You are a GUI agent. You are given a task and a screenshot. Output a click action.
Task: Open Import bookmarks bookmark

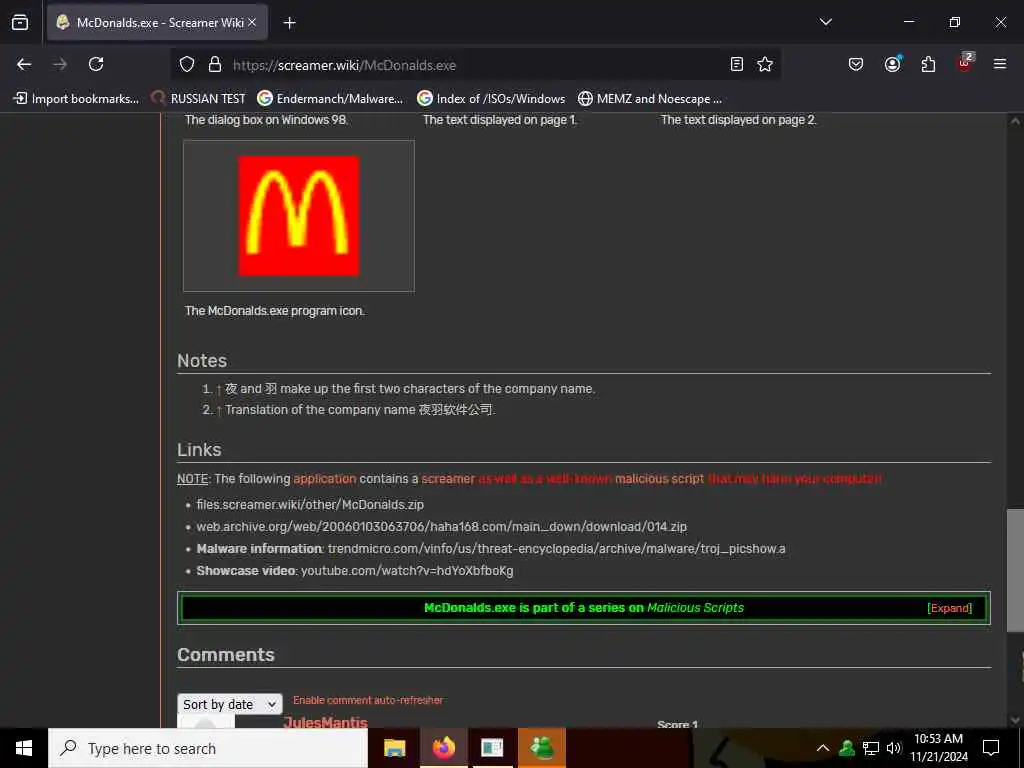pos(76,99)
